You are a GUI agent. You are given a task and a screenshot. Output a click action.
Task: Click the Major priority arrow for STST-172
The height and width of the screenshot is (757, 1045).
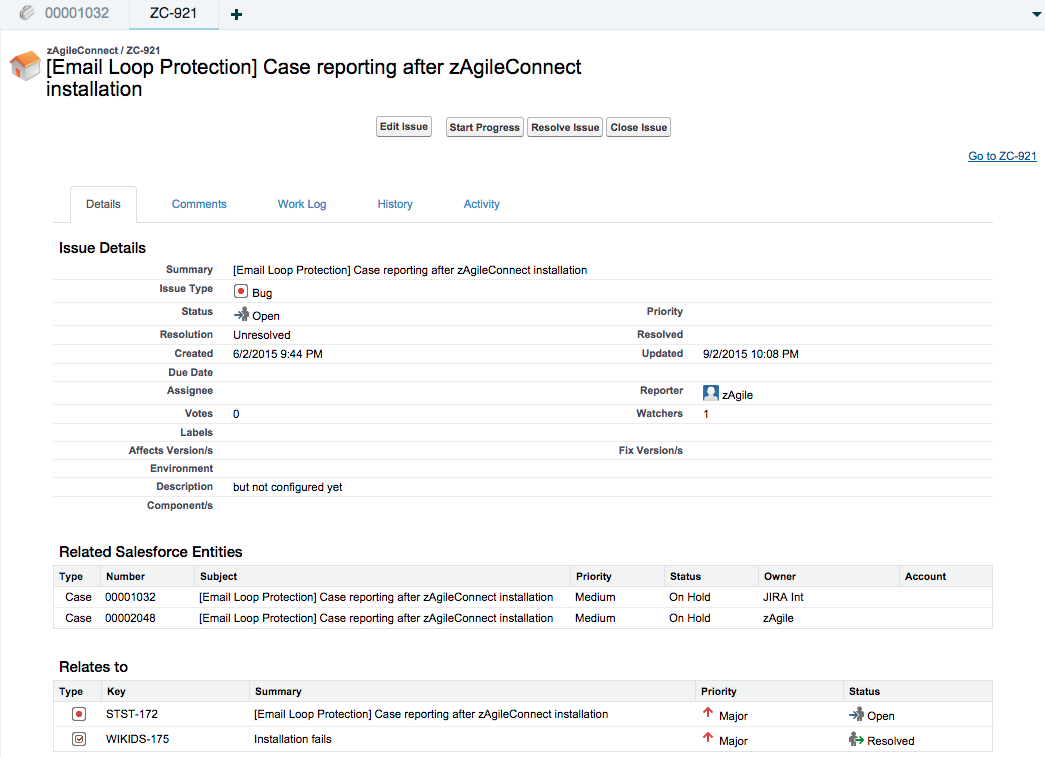710,714
